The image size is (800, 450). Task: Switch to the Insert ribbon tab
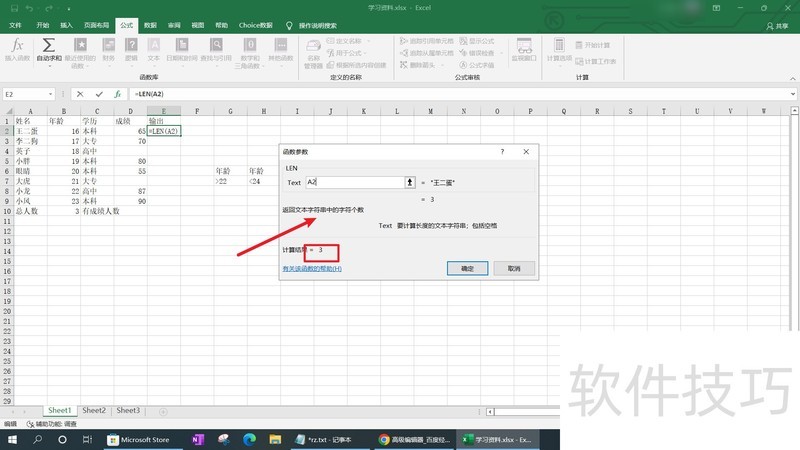pyautogui.click(x=66, y=25)
